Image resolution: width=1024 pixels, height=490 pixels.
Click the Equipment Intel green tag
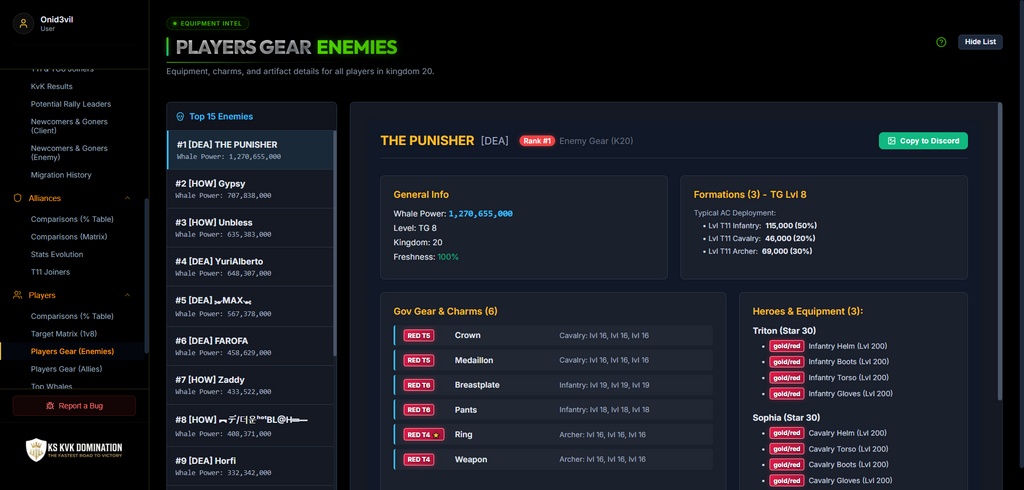tap(208, 24)
